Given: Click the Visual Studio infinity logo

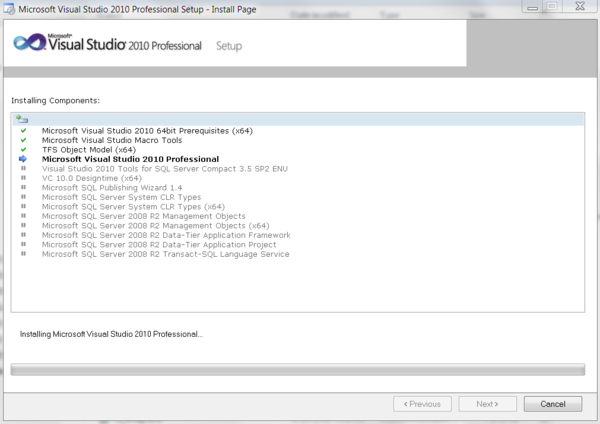Looking at the screenshot, I should point(29,42).
